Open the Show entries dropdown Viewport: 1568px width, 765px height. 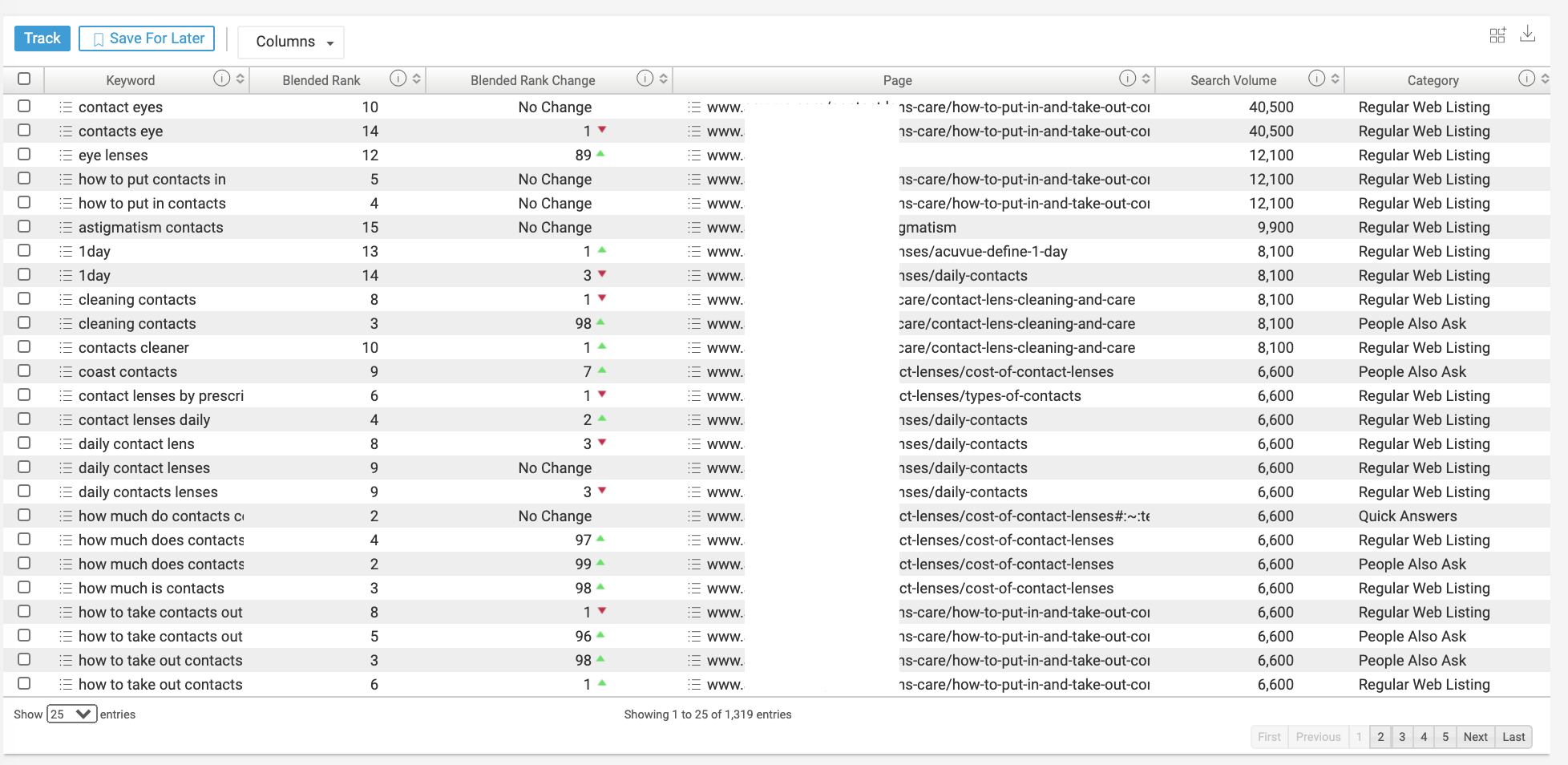coord(71,713)
